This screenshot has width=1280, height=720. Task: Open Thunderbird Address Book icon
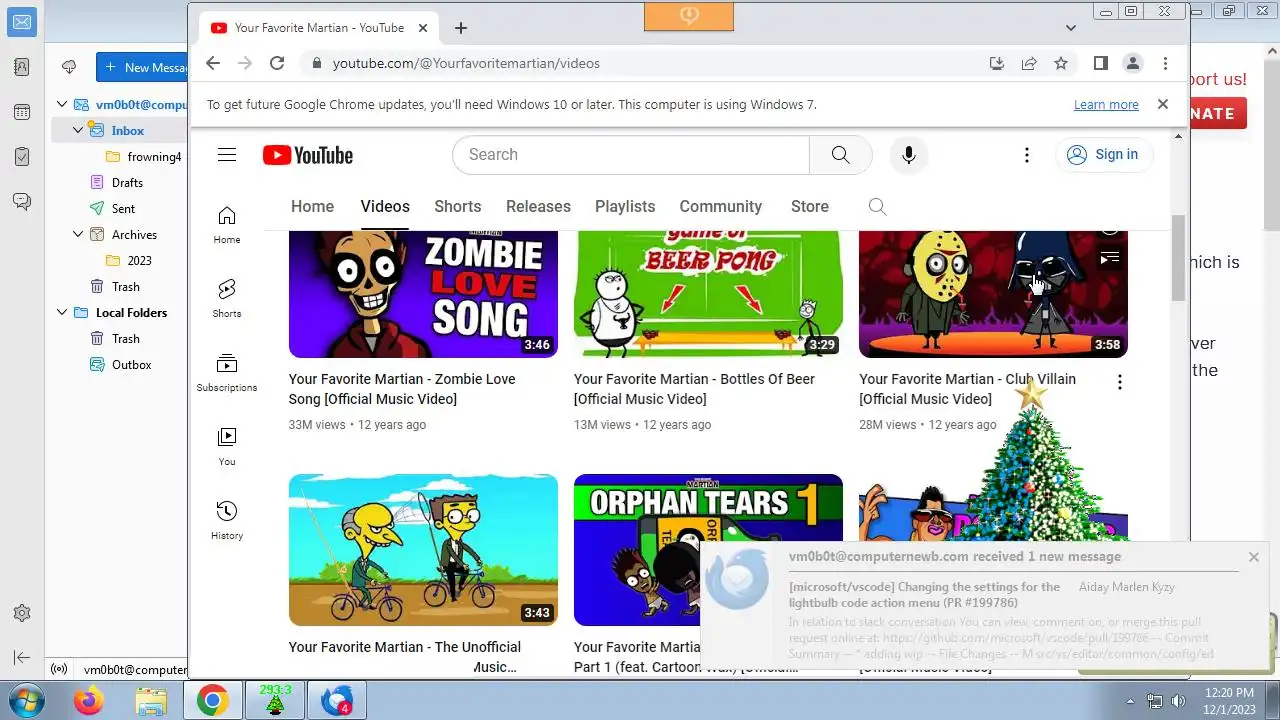click(x=22, y=67)
